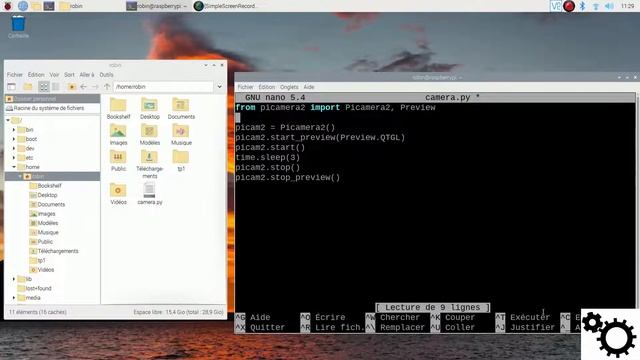
Task: Select Documents folder icon in file pane
Action: click(x=181, y=109)
